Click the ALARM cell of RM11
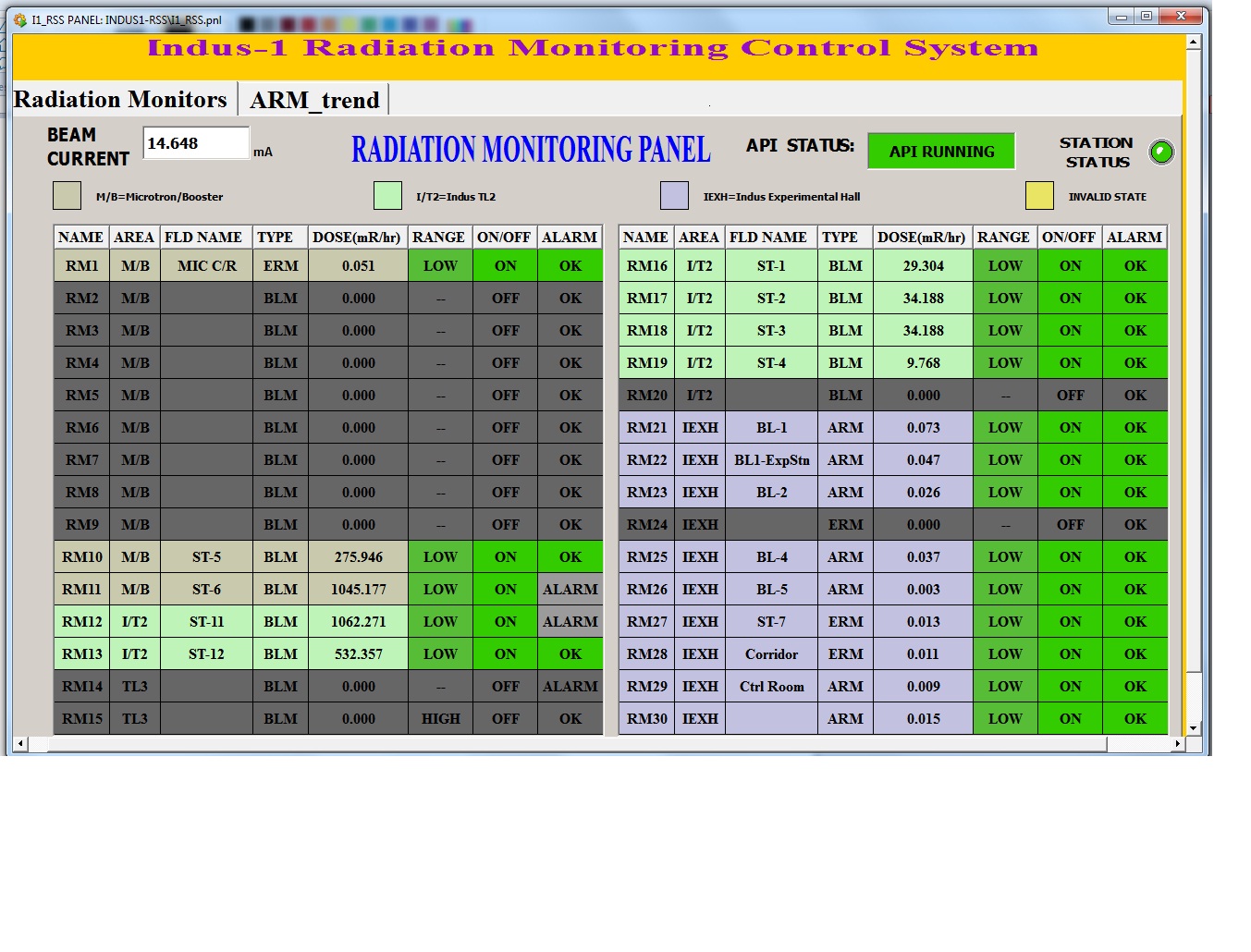Screen dimensions: 1251x952 [570, 589]
